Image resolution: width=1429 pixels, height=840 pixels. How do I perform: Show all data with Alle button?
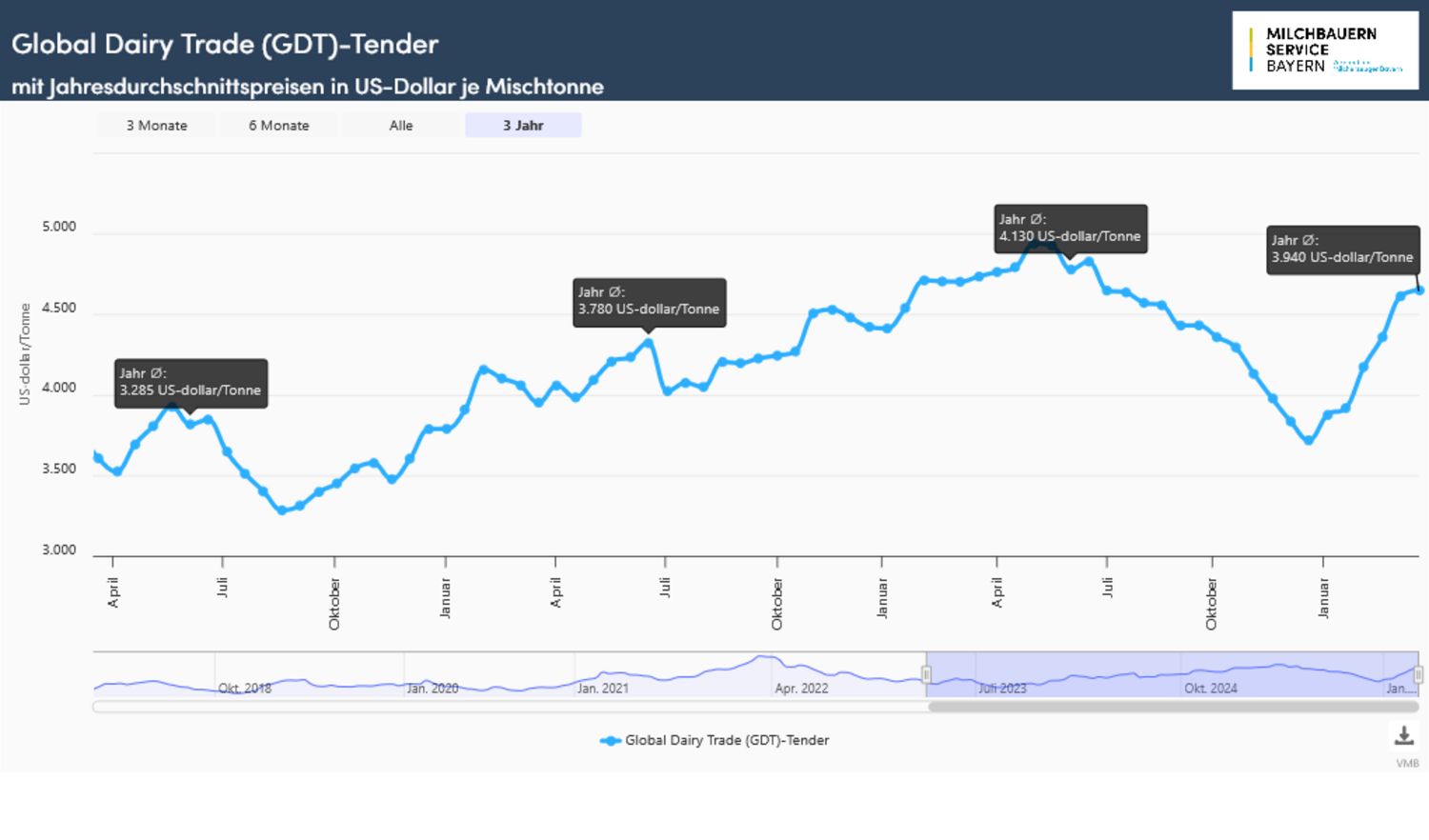point(401,125)
